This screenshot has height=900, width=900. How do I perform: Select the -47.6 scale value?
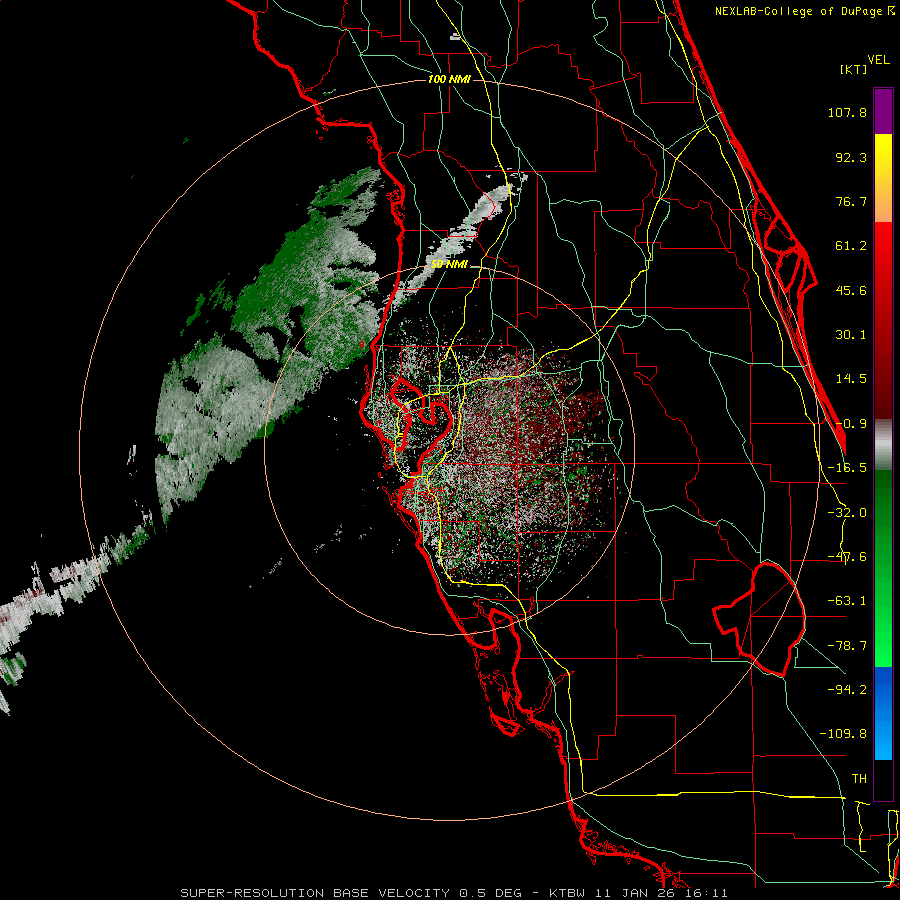click(x=847, y=557)
